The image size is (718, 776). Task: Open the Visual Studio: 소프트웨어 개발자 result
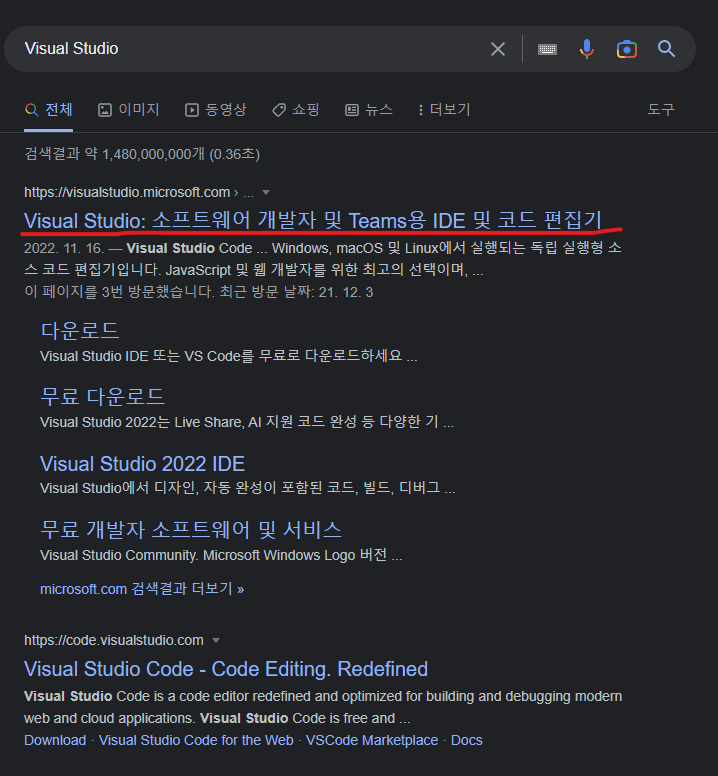[313, 221]
